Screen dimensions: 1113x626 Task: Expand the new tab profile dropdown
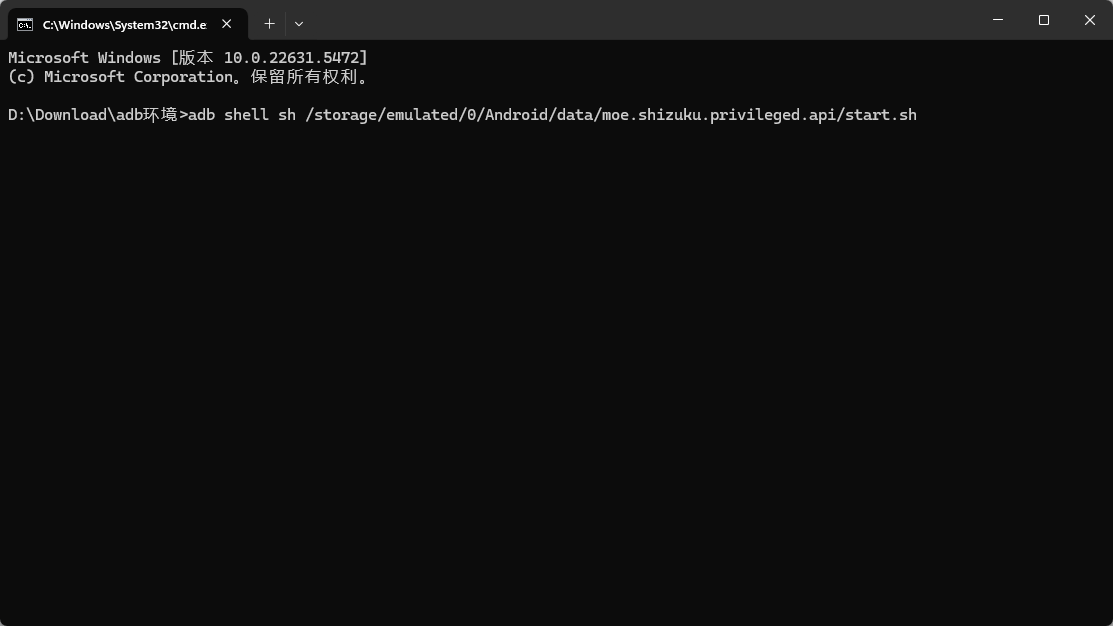(x=299, y=23)
